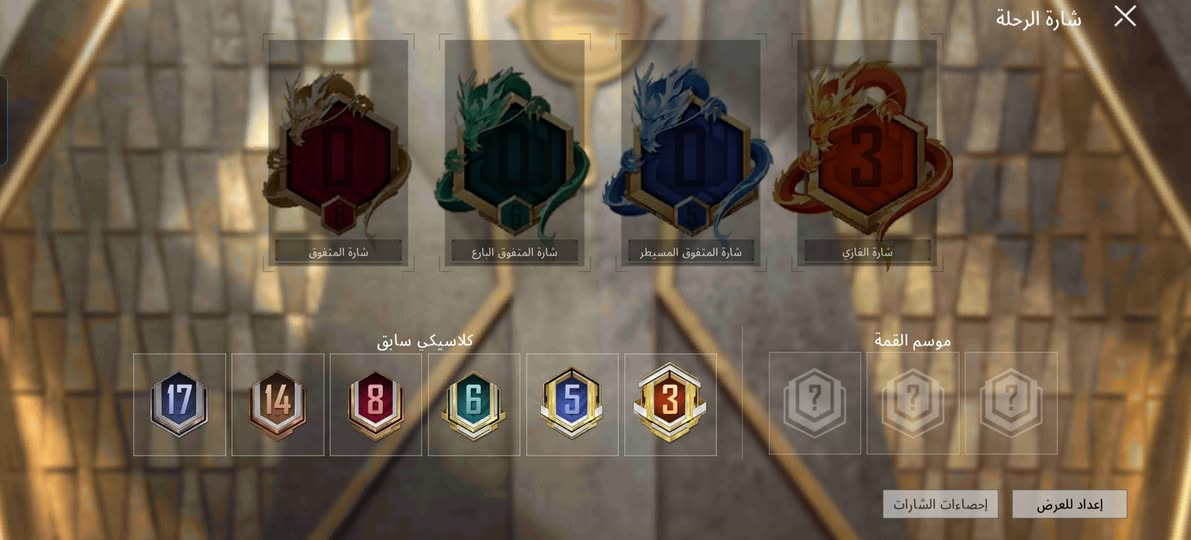Select the rightmost locked peak season slot

[x=1011, y=403]
